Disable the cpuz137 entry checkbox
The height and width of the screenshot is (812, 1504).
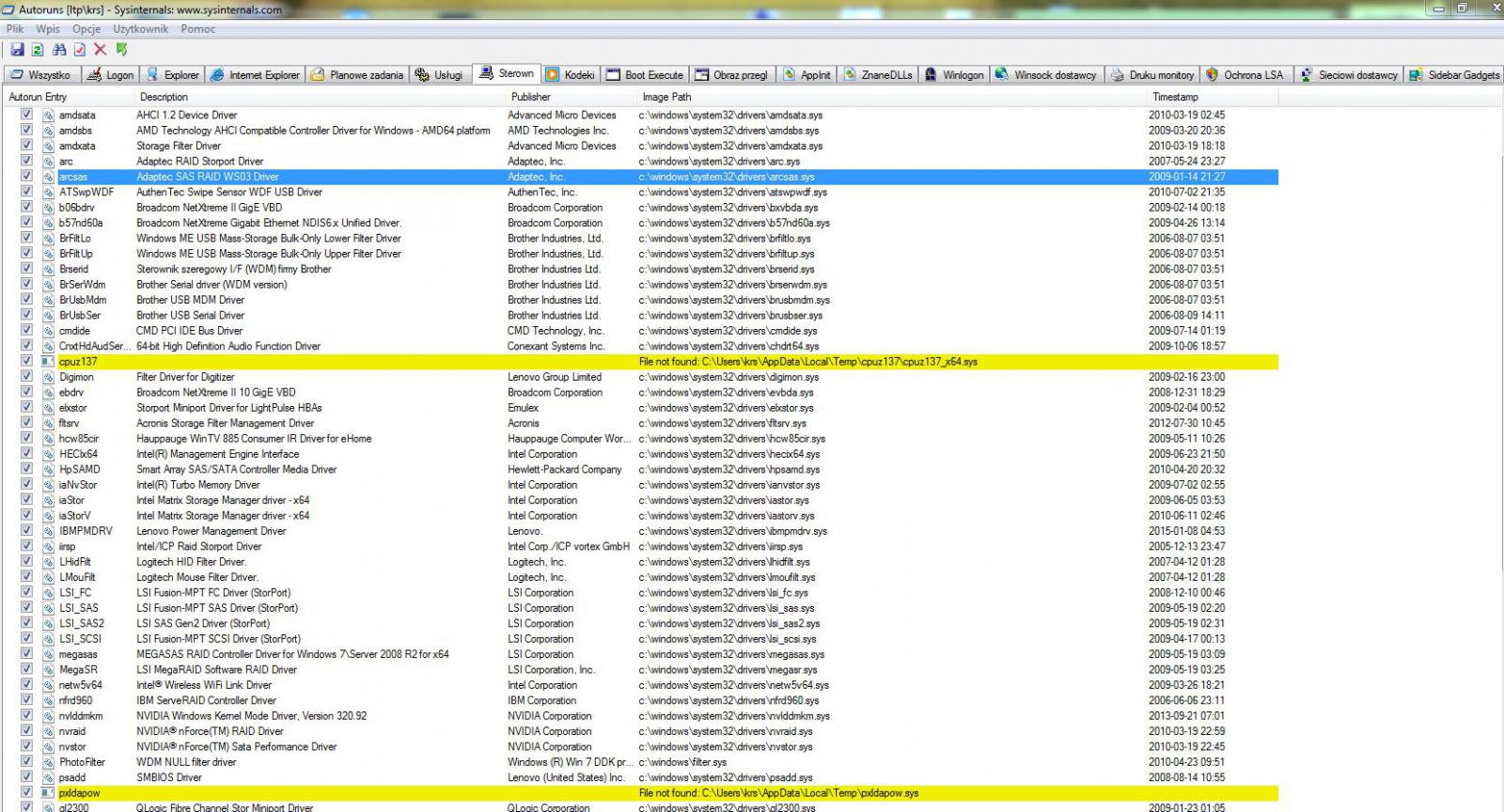point(26,361)
